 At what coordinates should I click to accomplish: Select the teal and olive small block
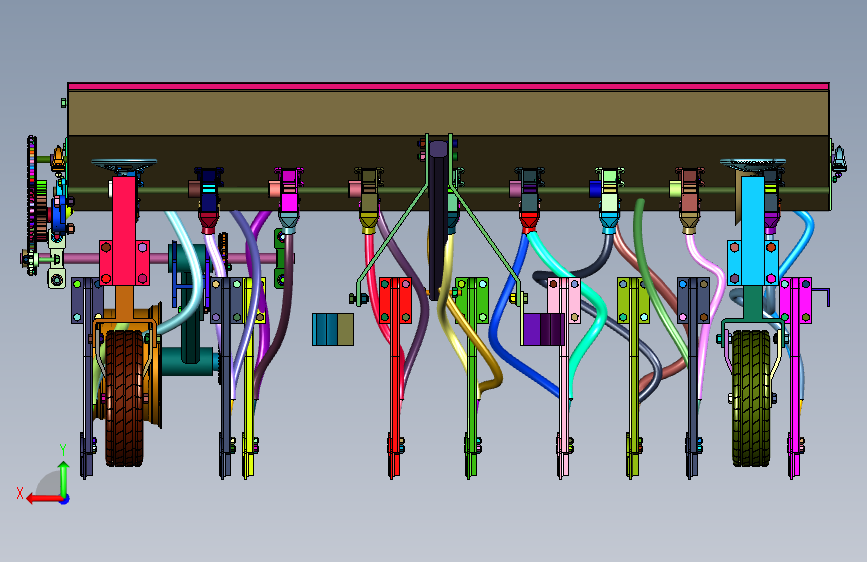pos(333,330)
